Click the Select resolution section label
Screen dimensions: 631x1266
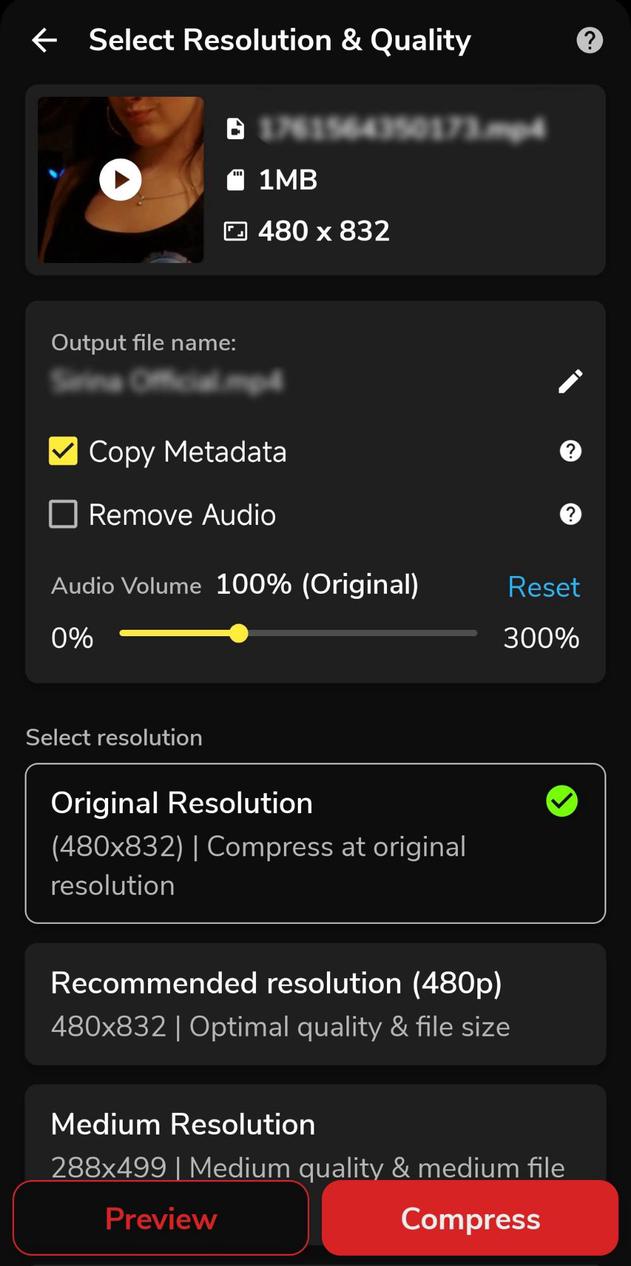tap(113, 737)
